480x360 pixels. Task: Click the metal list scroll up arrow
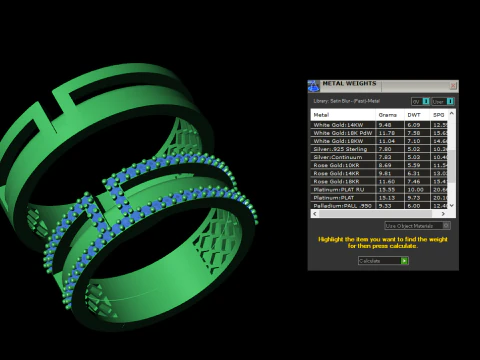452,113
